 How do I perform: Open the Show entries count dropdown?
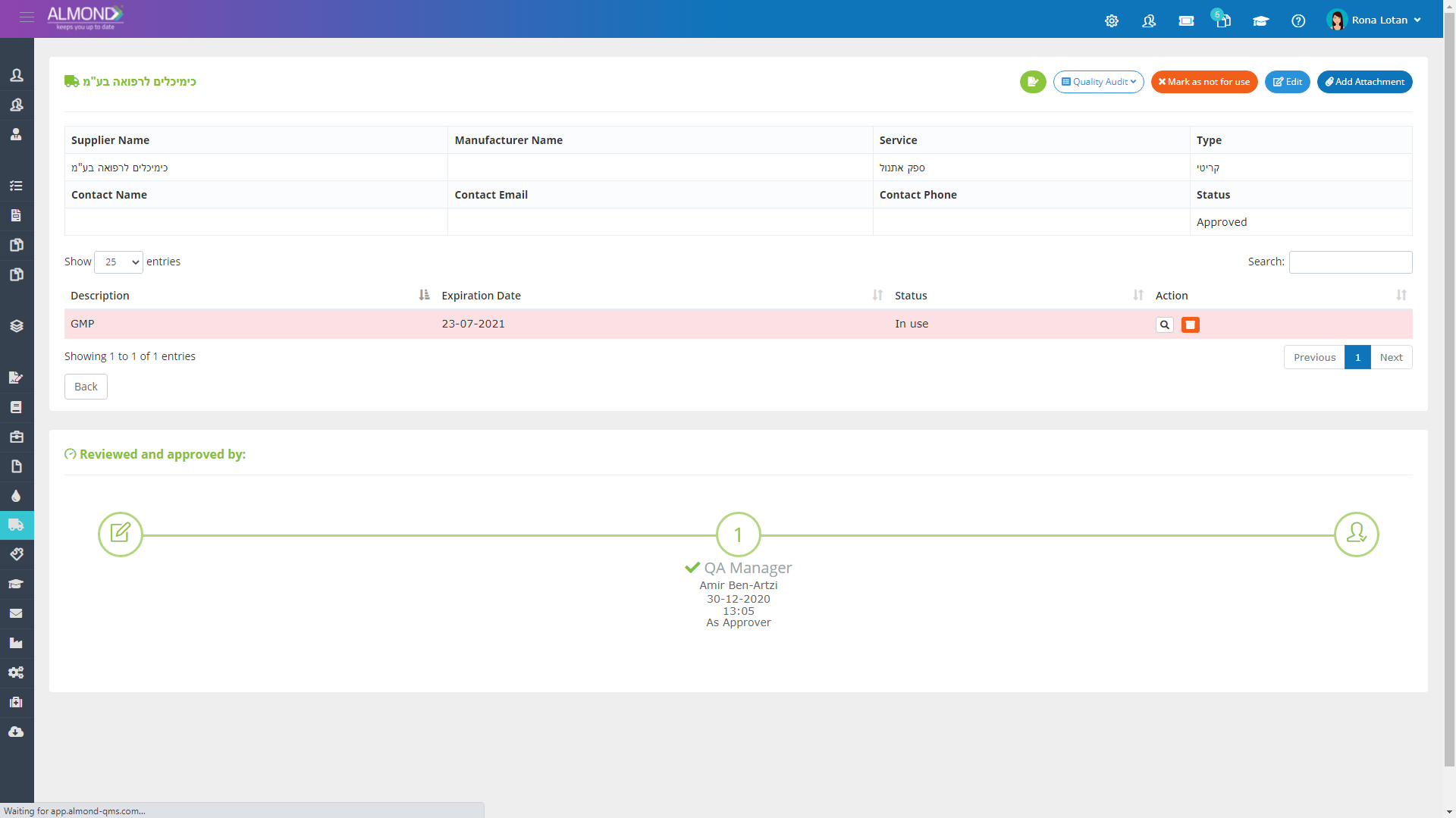[118, 262]
